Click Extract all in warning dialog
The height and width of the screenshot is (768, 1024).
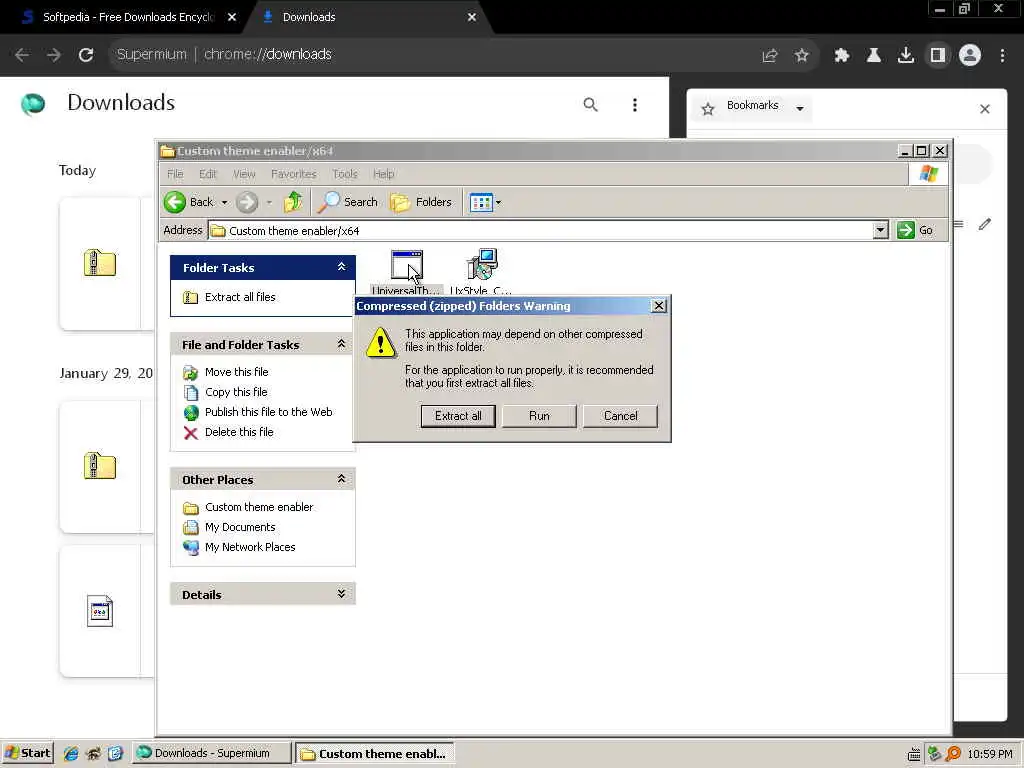458,416
